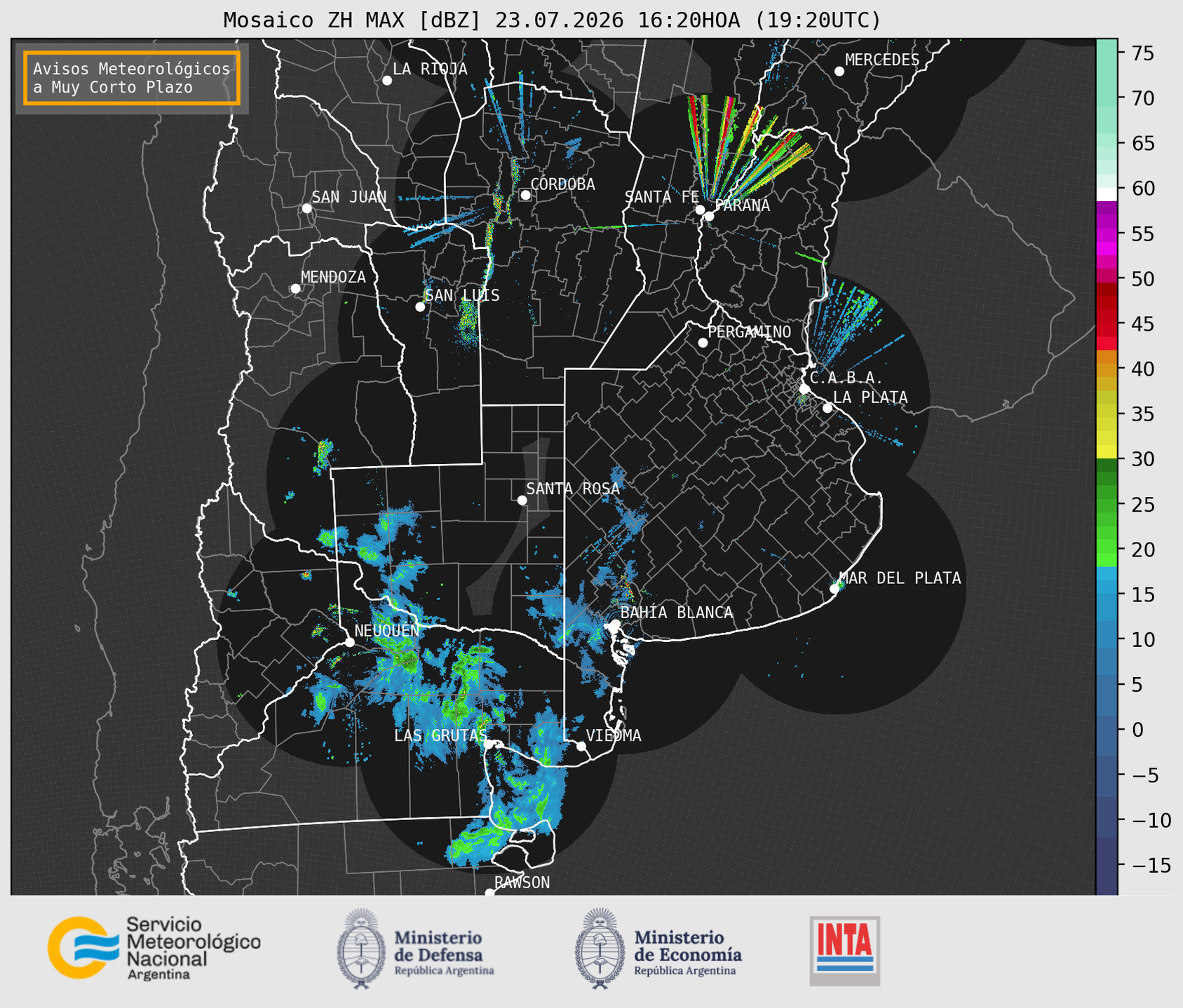Click the VIEDMA location dot

point(581,746)
